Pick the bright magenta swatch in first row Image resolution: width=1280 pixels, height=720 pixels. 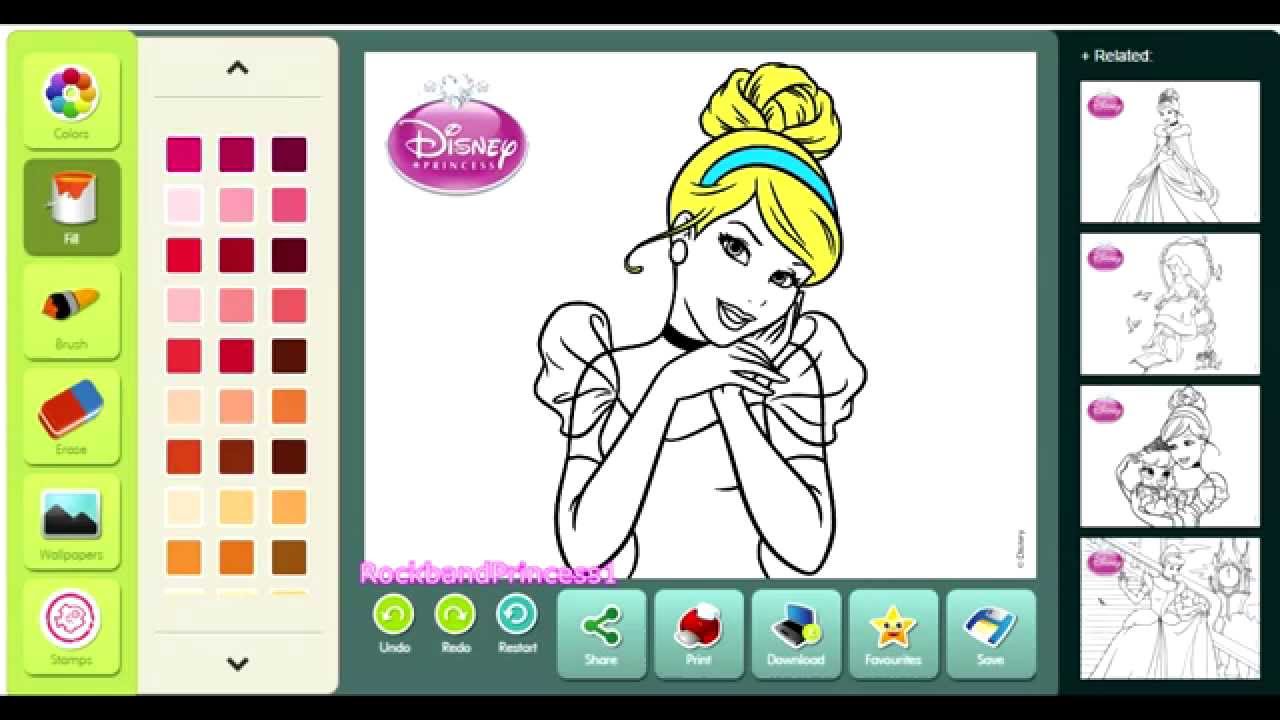pyautogui.click(x=184, y=155)
